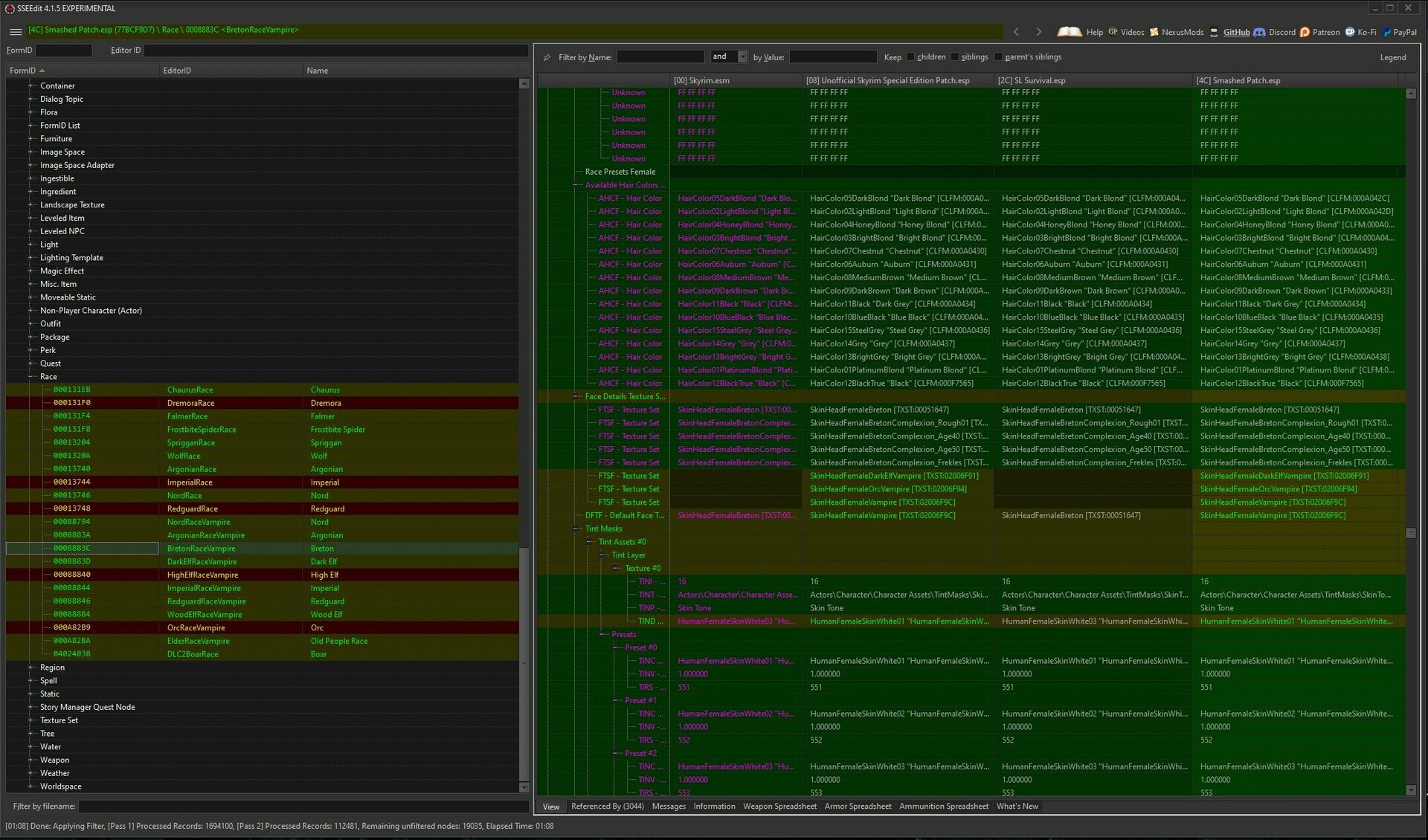Open the Information tab
Image resolution: width=1428 pixels, height=840 pixels.
click(714, 807)
